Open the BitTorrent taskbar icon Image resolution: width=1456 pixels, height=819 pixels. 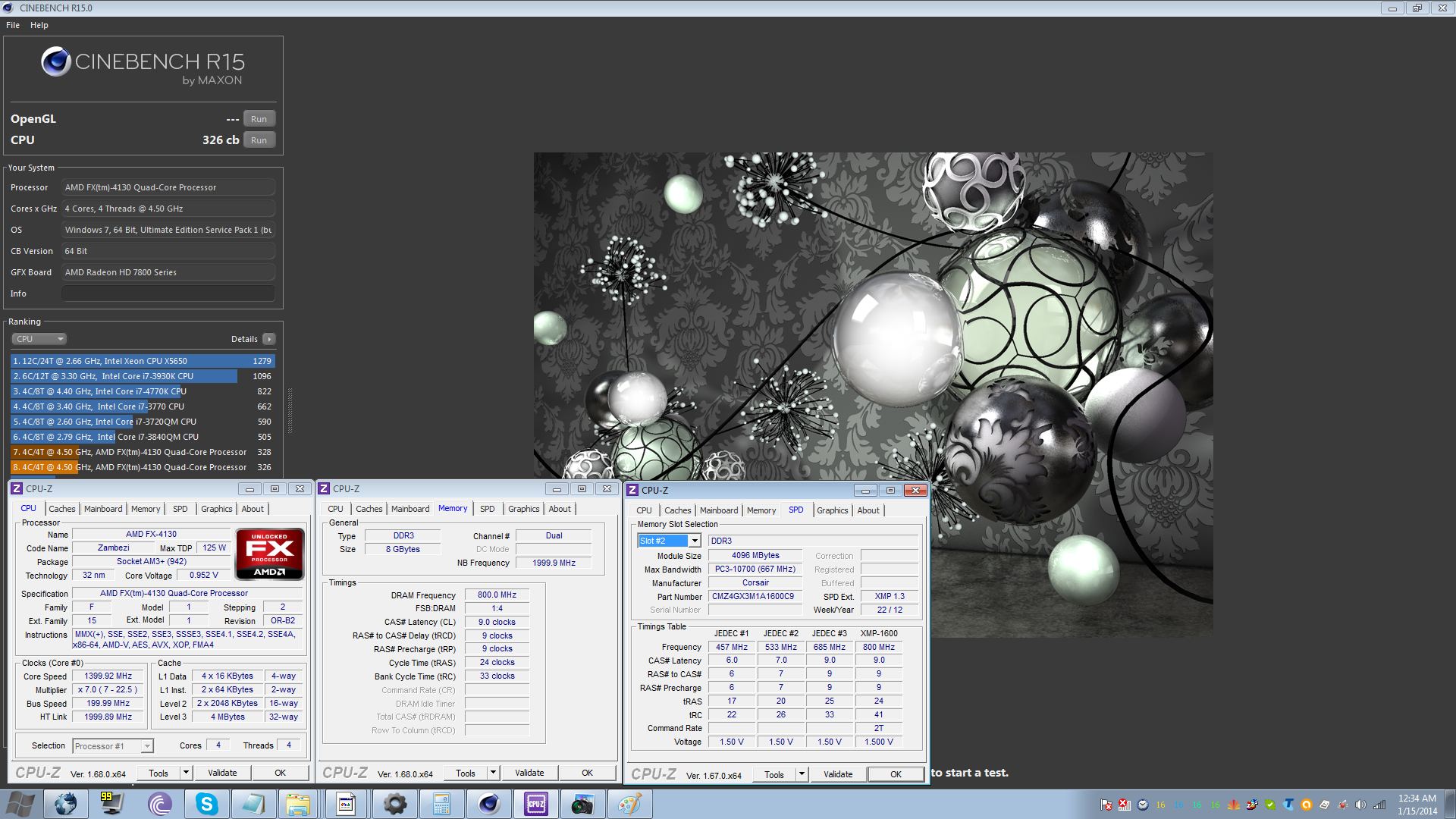point(159,804)
